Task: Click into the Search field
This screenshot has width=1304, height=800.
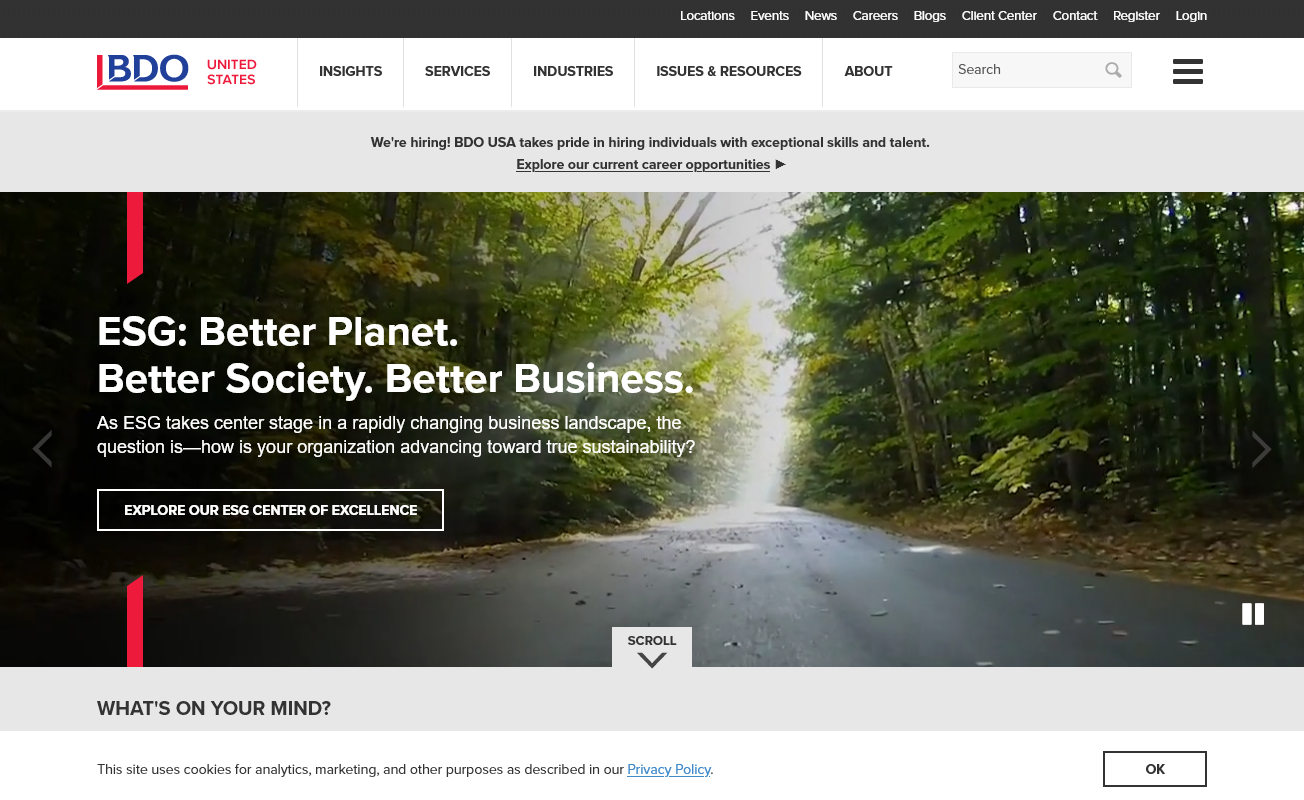Action: point(1026,70)
